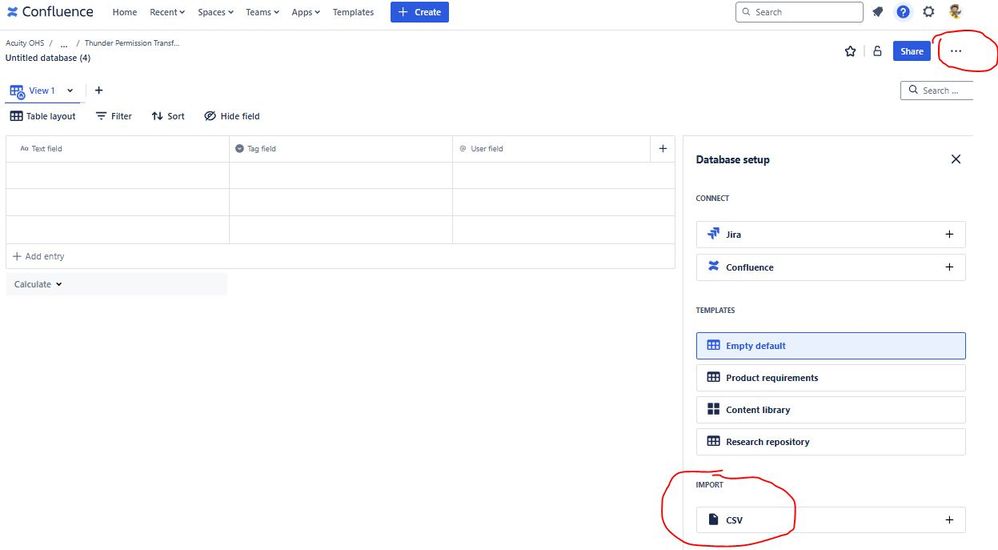Add the CSV import with its plus
The image size is (998, 550).
pyautogui.click(x=949, y=520)
